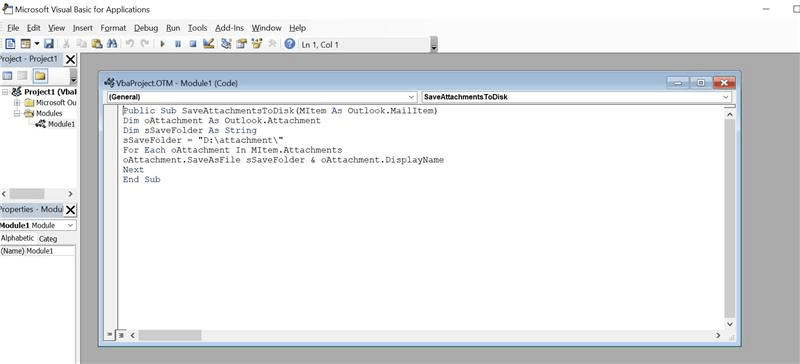Image resolution: width=800 pixels, height=364 pixels.
Task: Close the Project Explorer pane
Action: (70, 60)
